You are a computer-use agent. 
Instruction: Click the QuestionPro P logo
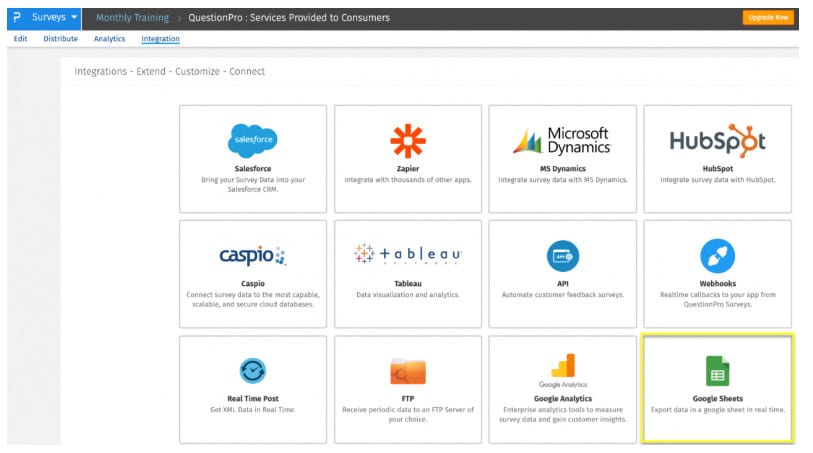[x=17, y=17]
